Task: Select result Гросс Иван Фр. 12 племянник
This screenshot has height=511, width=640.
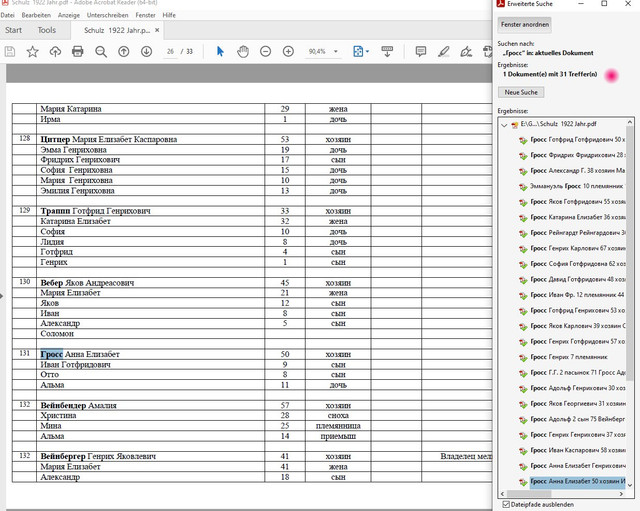Action: point(577,295)
